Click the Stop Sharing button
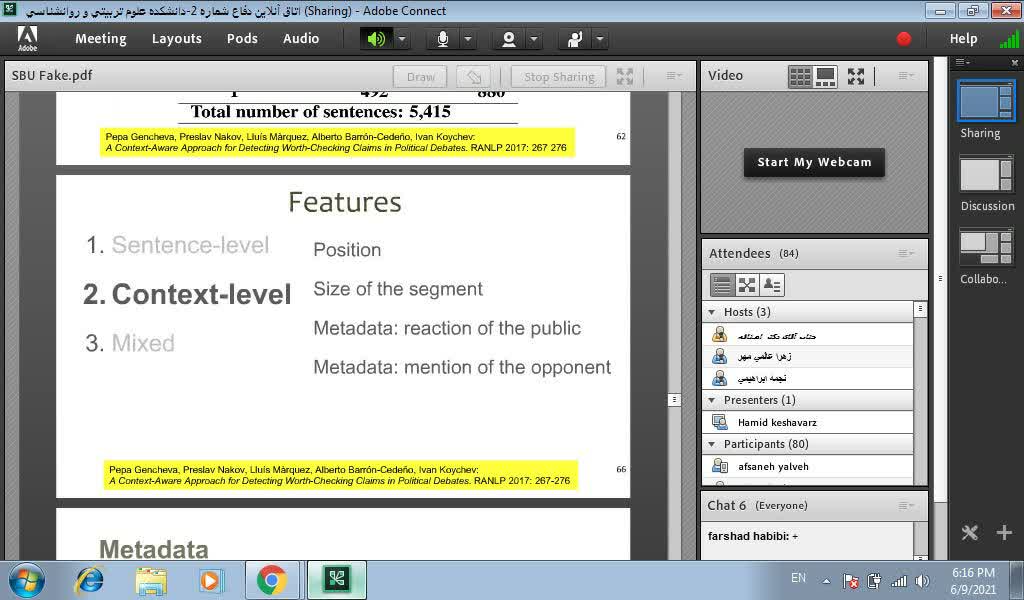Image resolution: width=1024 pixels, height=600 pixels. [x=558, y=76]
